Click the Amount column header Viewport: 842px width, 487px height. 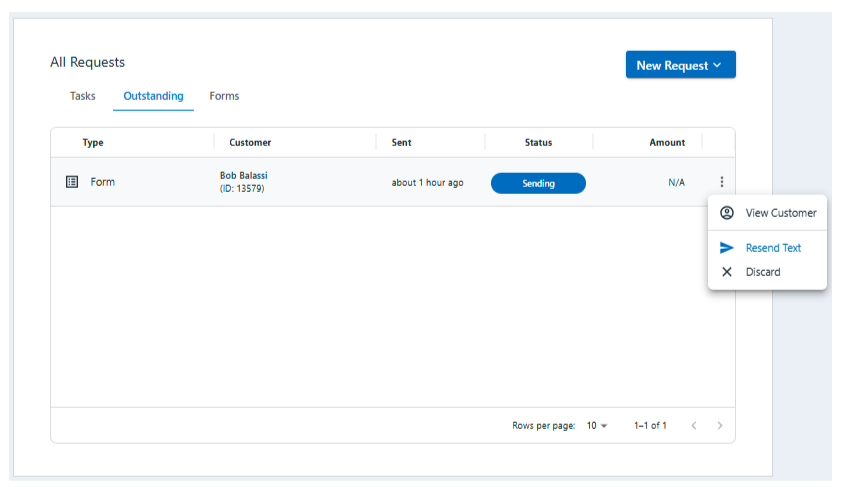(667, 143)
